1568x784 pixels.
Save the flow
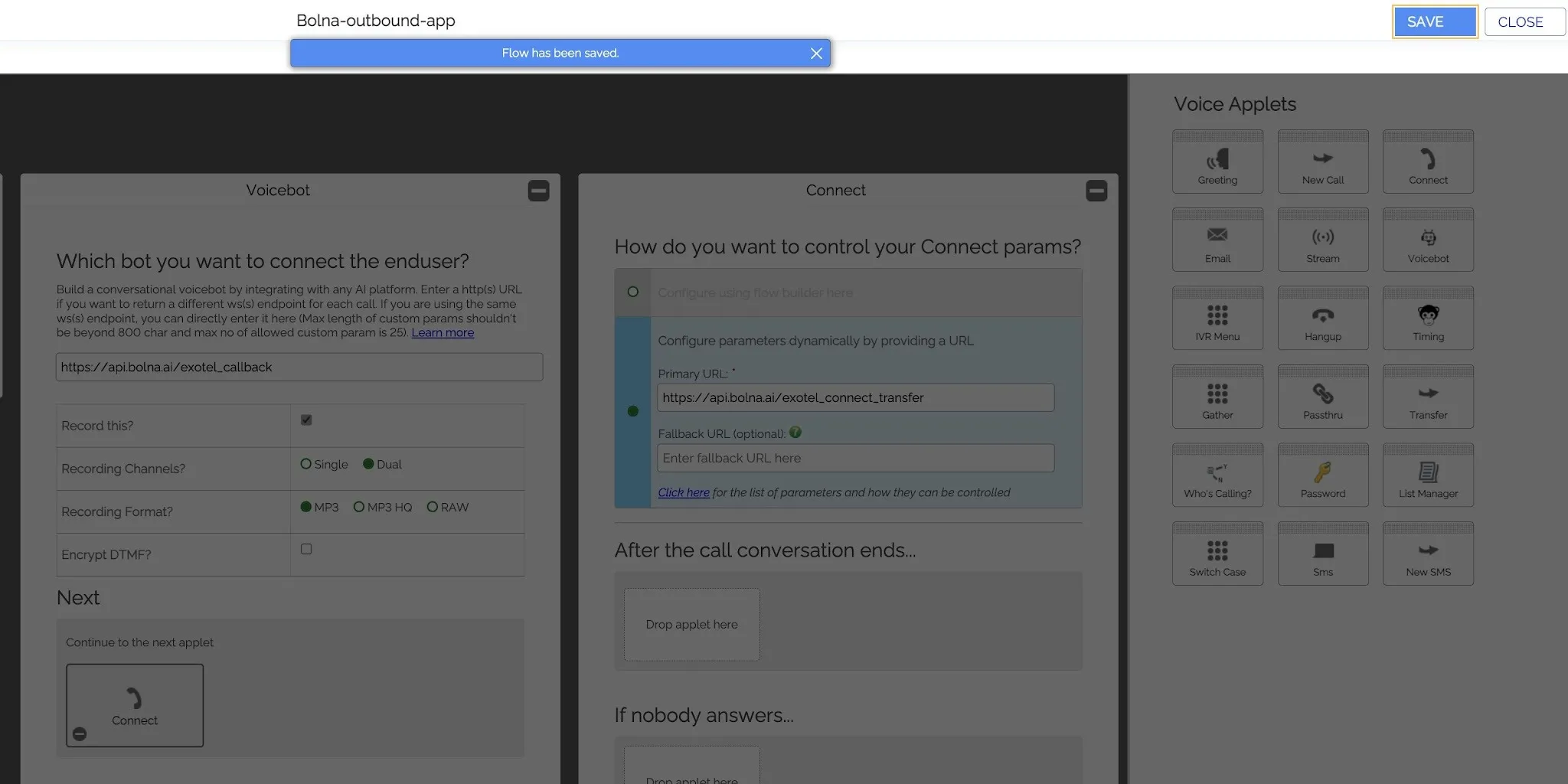[x=1435, y=22]
